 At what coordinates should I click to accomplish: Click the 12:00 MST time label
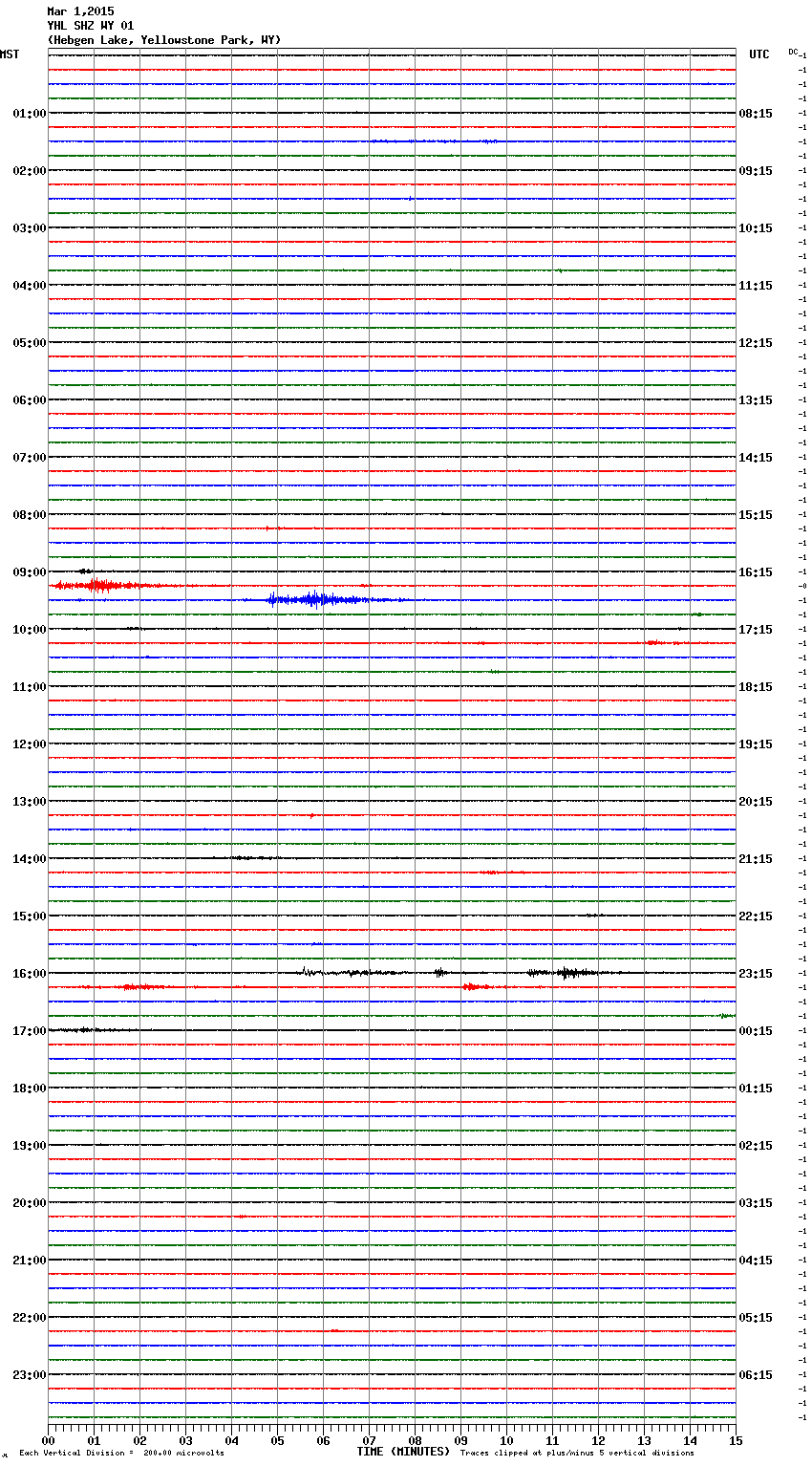pos(29,744)
